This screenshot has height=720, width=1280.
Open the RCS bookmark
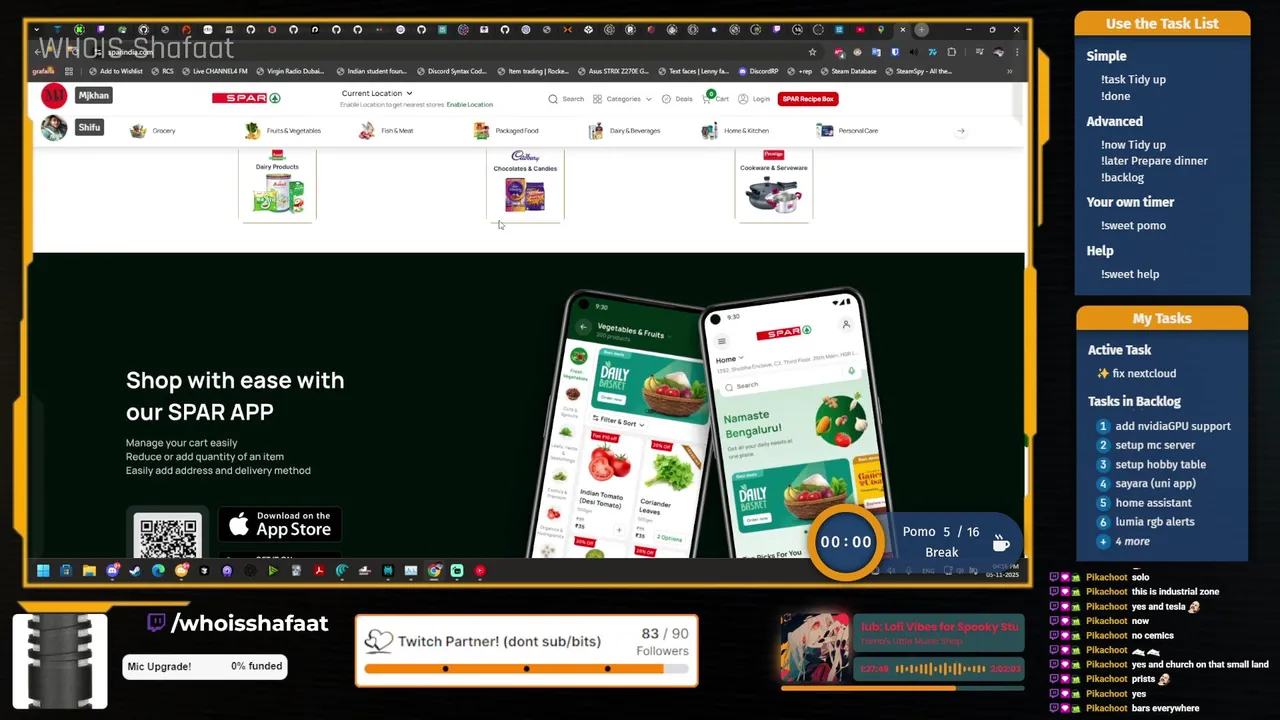click(163, 71)
